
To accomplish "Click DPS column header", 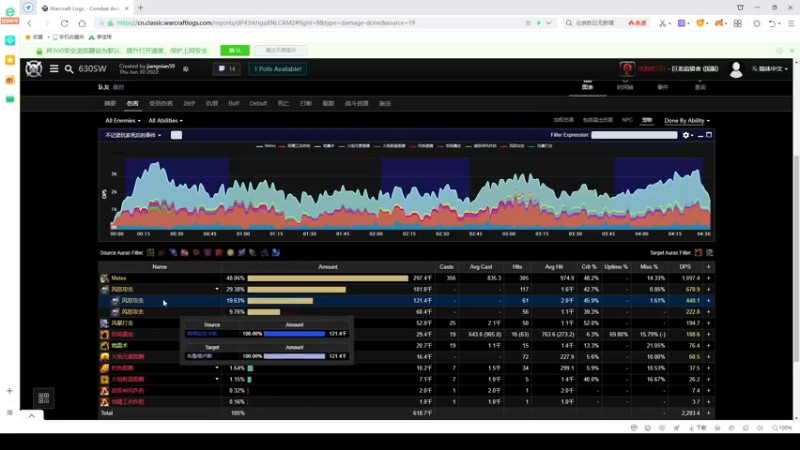I will [685, 267].
